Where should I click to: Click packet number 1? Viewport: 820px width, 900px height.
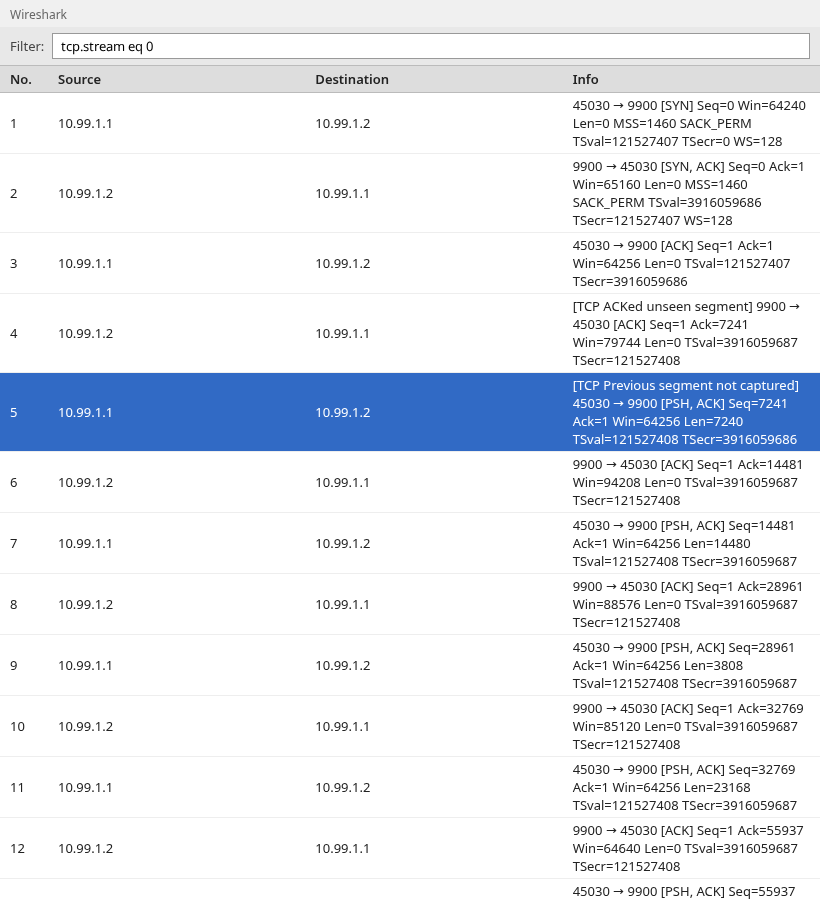point(13,123)
